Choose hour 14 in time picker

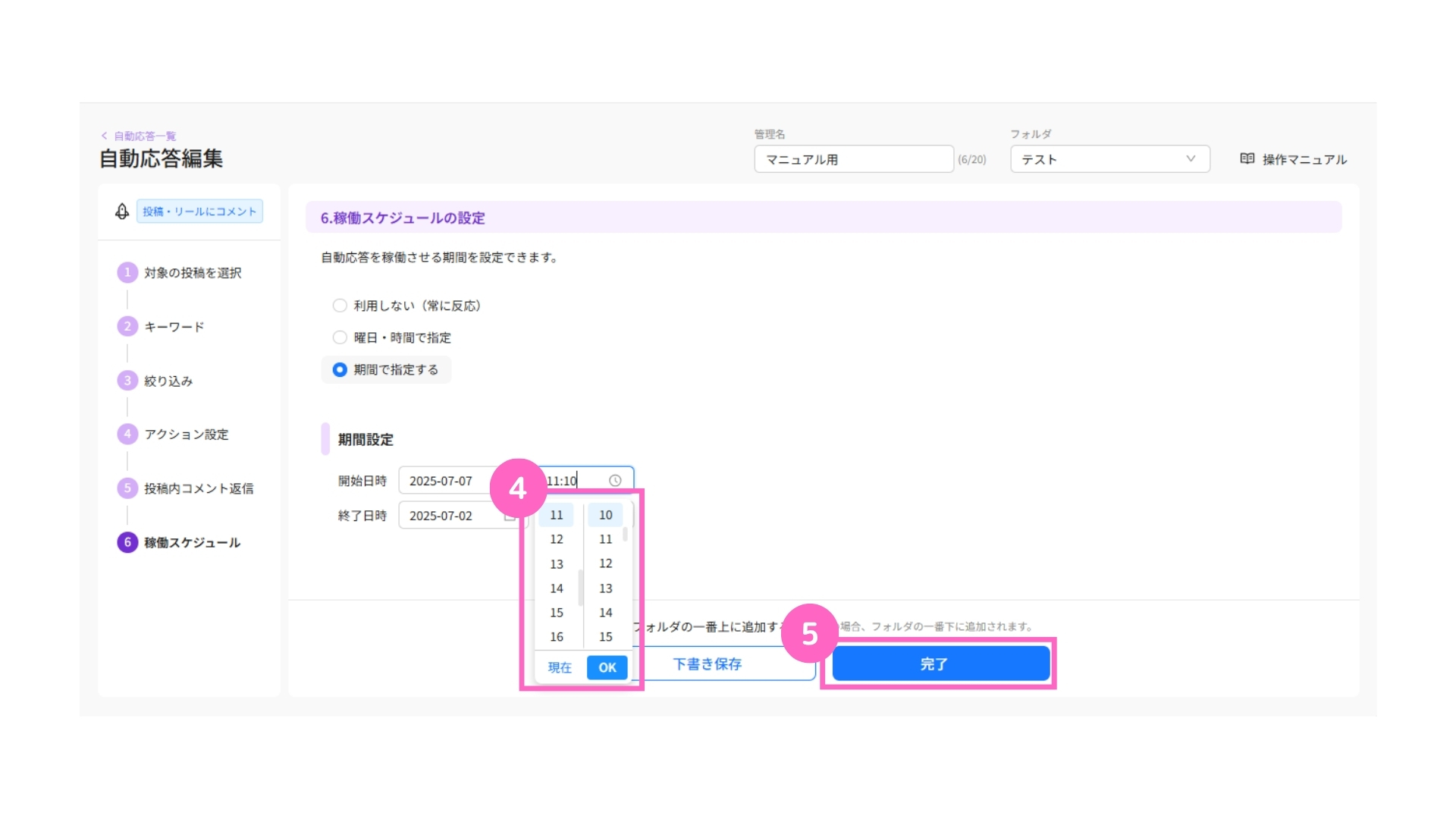pos(557,588)
